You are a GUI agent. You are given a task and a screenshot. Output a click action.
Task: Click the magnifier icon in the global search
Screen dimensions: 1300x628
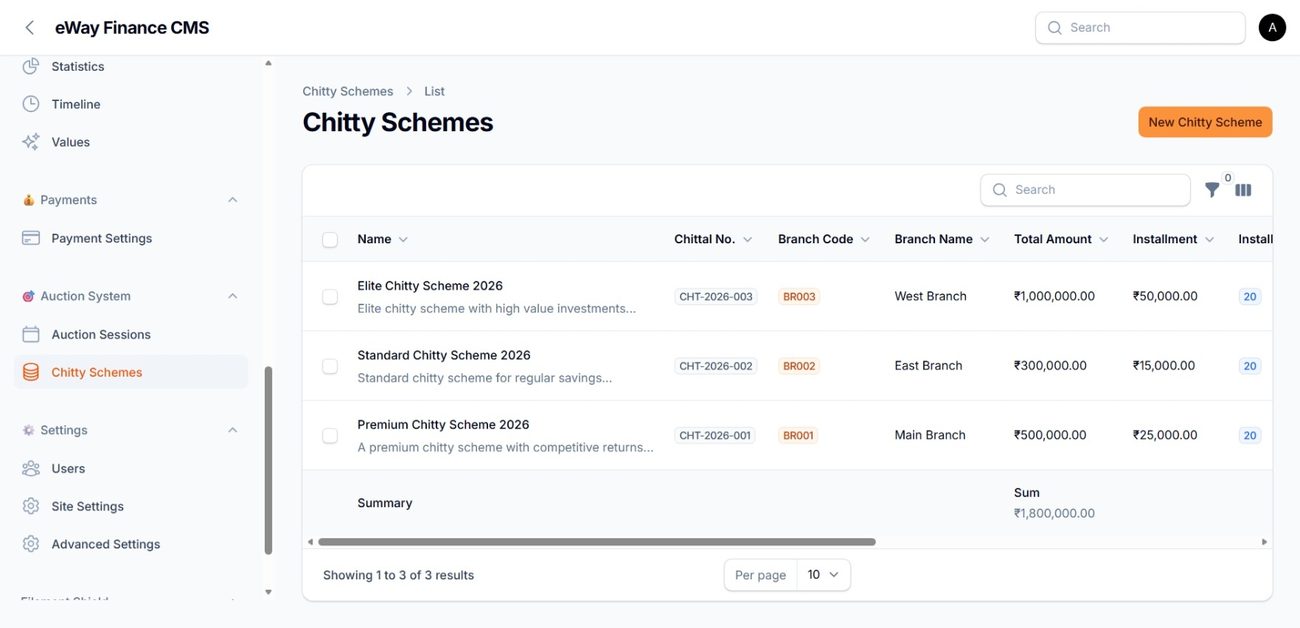coord(1054,28)
